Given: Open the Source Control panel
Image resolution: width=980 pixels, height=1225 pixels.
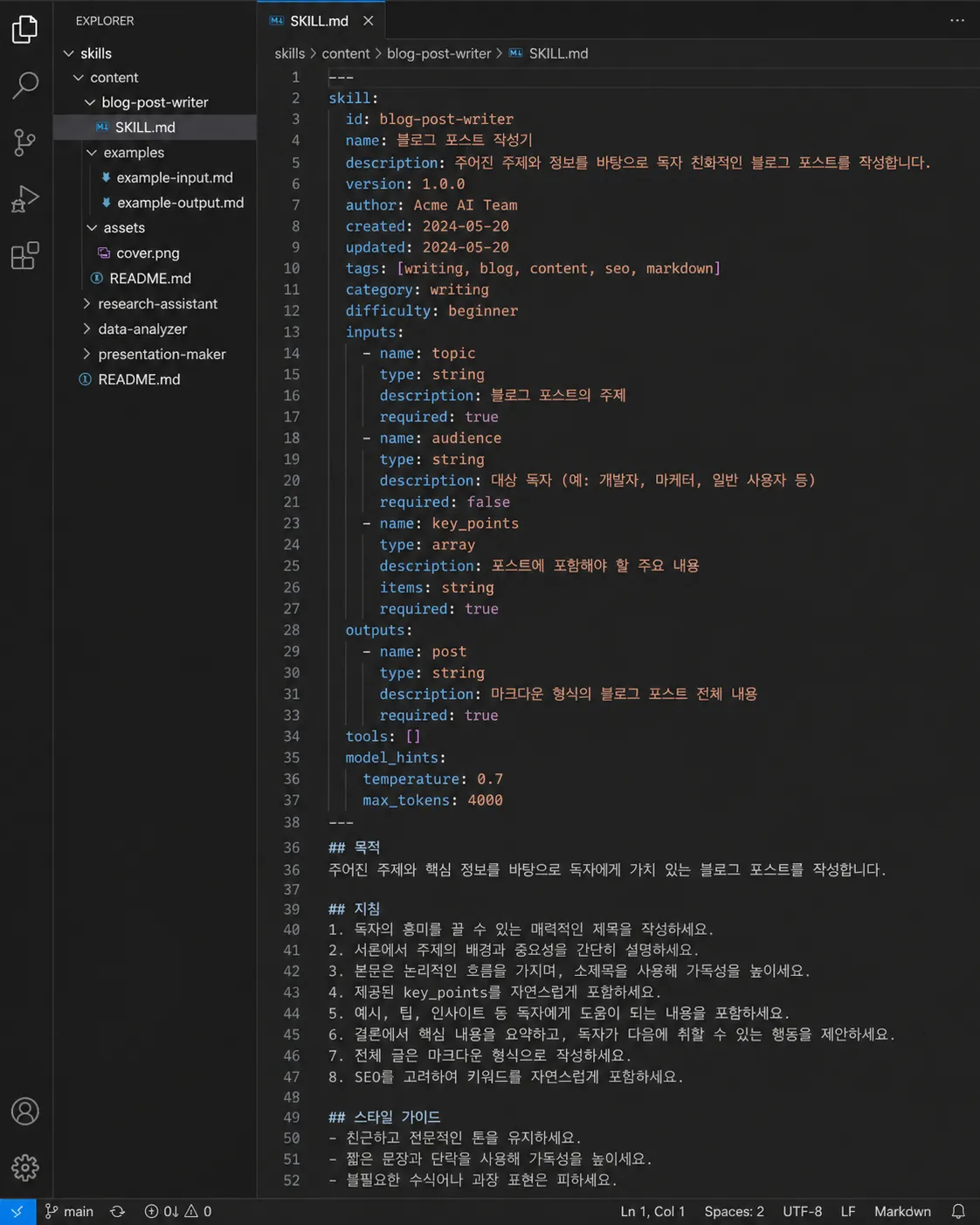Looking at the screenshot, I should (x=25, y=142).
